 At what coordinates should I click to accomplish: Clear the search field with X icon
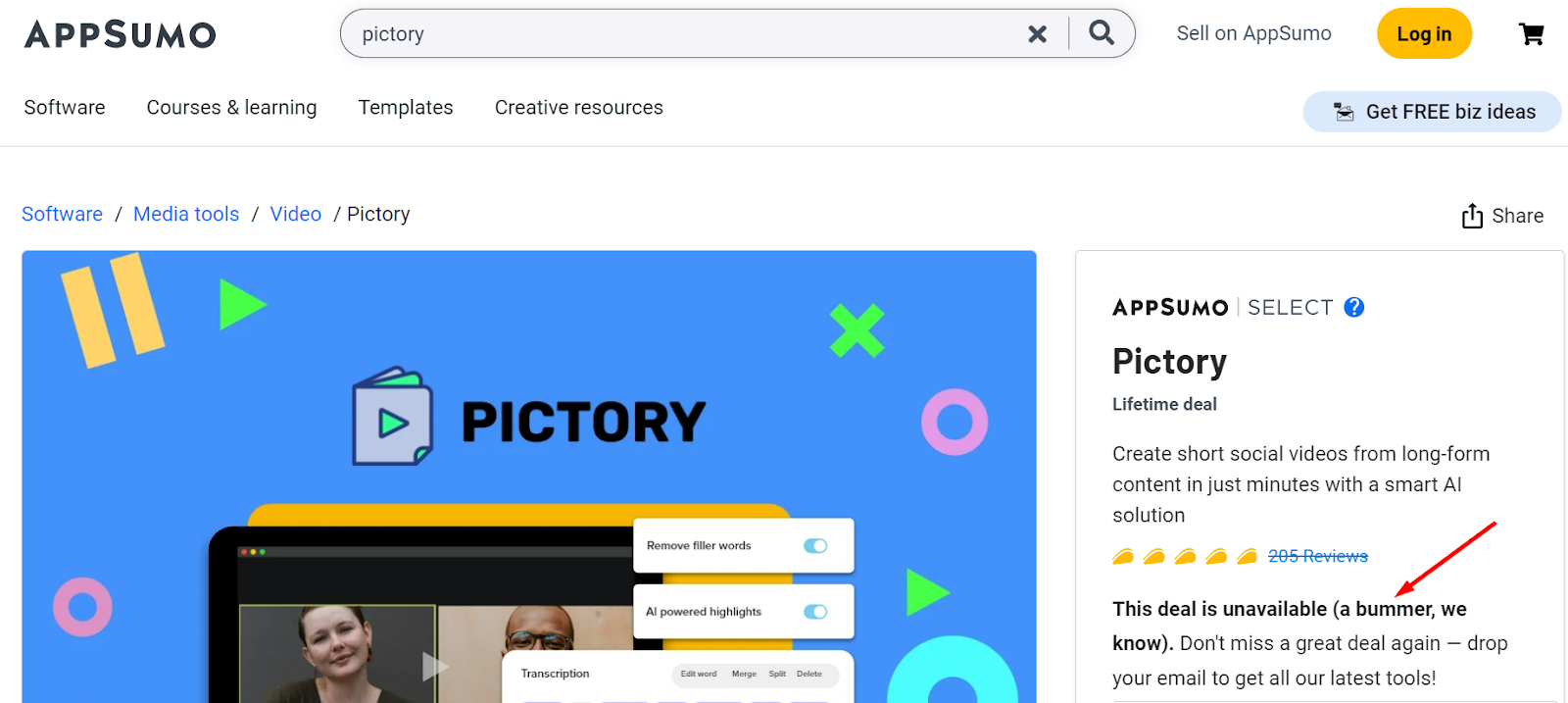[x=1037, y=34]
